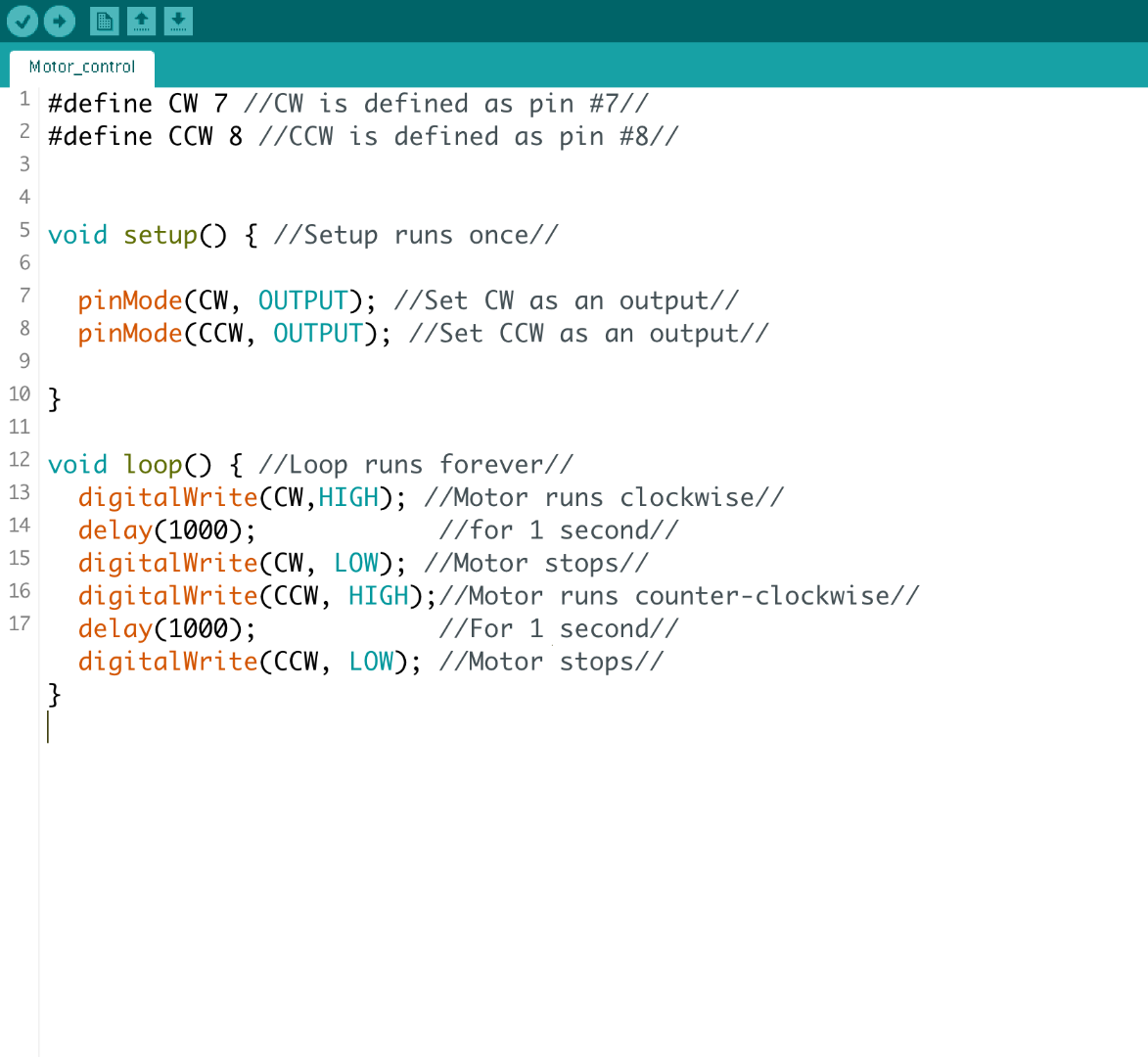Click 'digitalWrite(CCW, LOW);' statement
Viewport: 1148px width, 1057px height.
pyautogui.click(x=250, y=663)
